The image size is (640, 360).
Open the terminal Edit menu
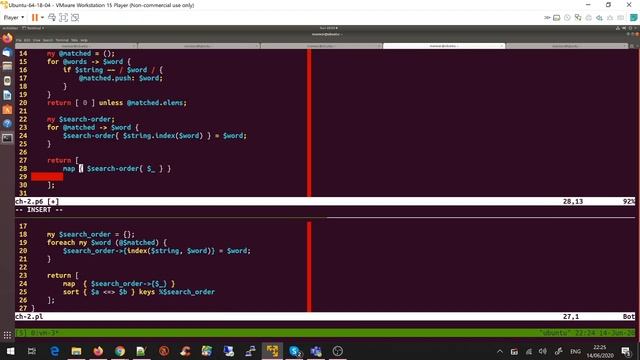coord(27,40)
